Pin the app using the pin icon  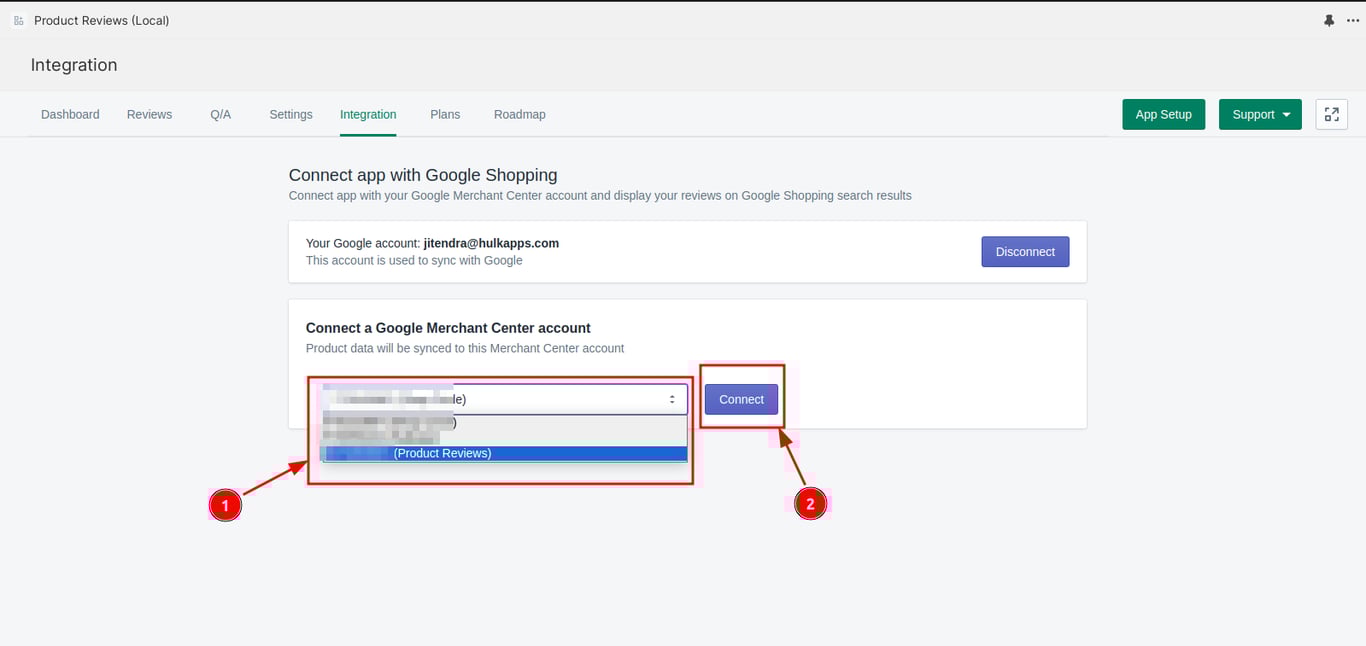pyautogui.click(x=1329, y=20)
